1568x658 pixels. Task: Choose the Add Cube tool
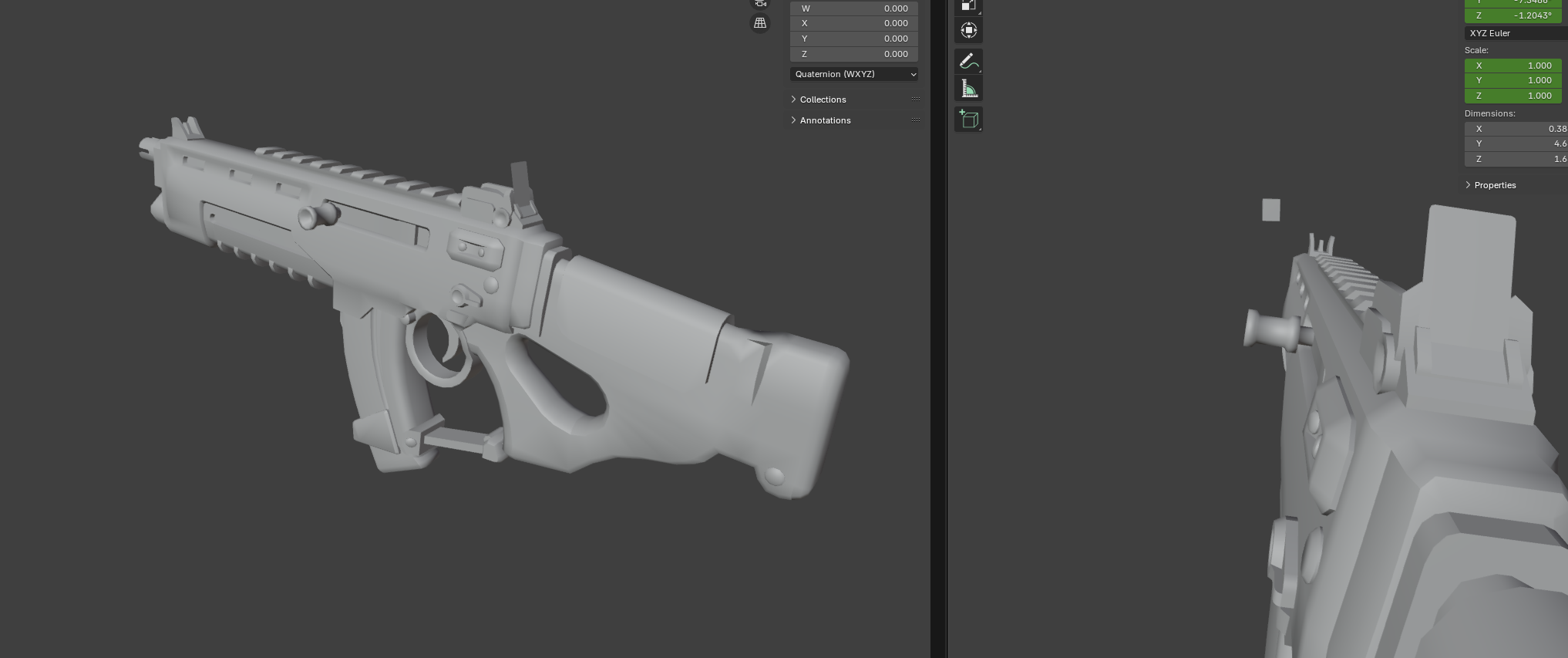pyautogui.click(x=968, y=119)
